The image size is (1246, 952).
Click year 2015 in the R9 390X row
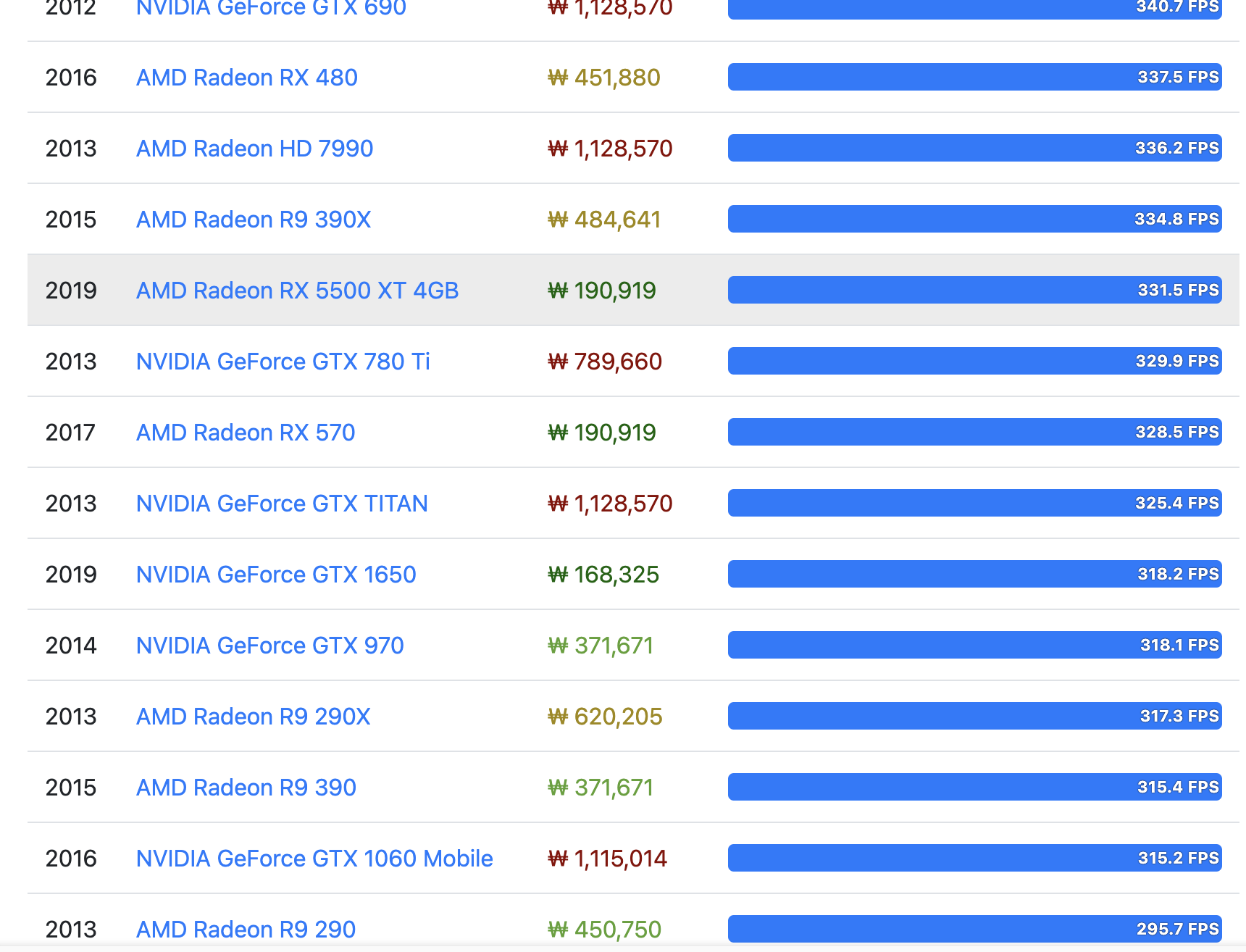[x=71, y=220]
